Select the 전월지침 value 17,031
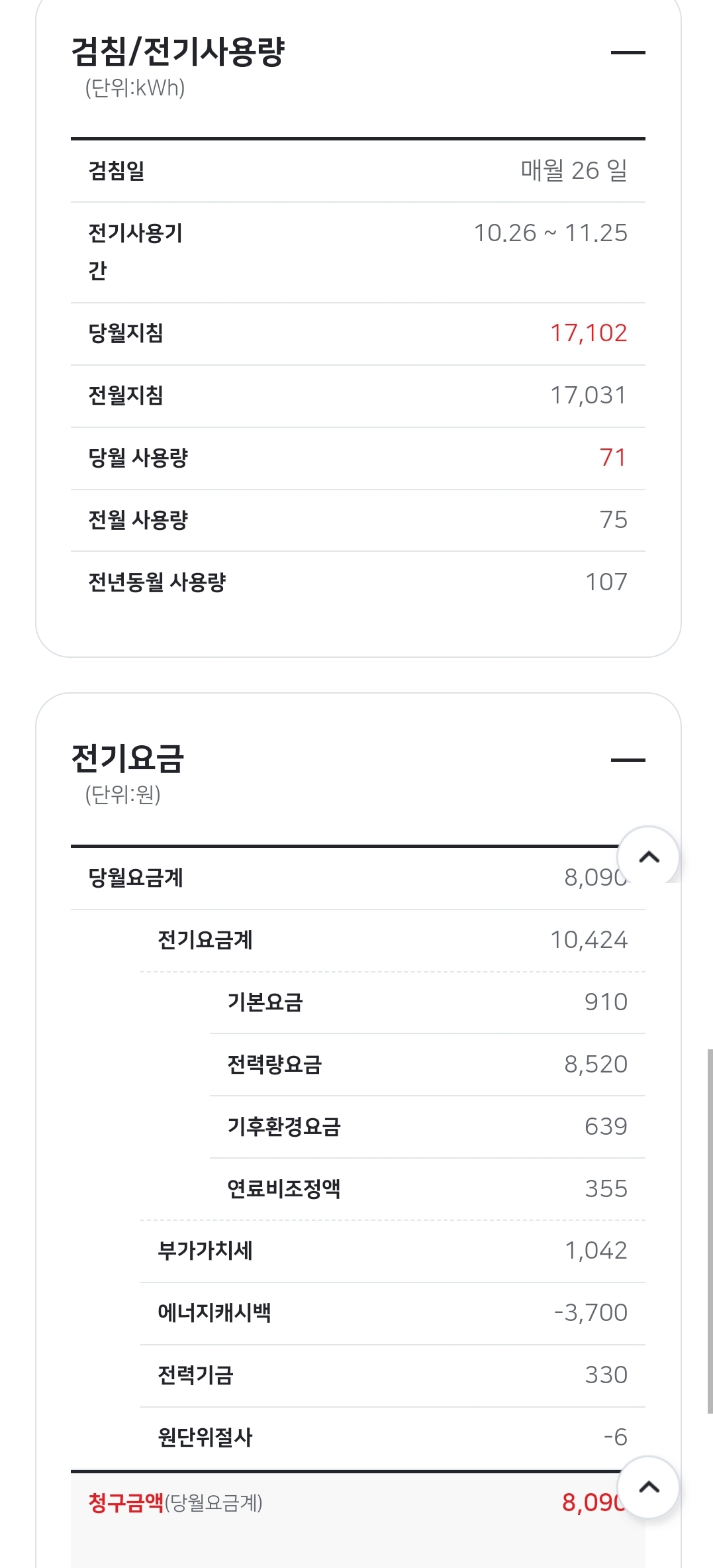 (x=588, y=395)
